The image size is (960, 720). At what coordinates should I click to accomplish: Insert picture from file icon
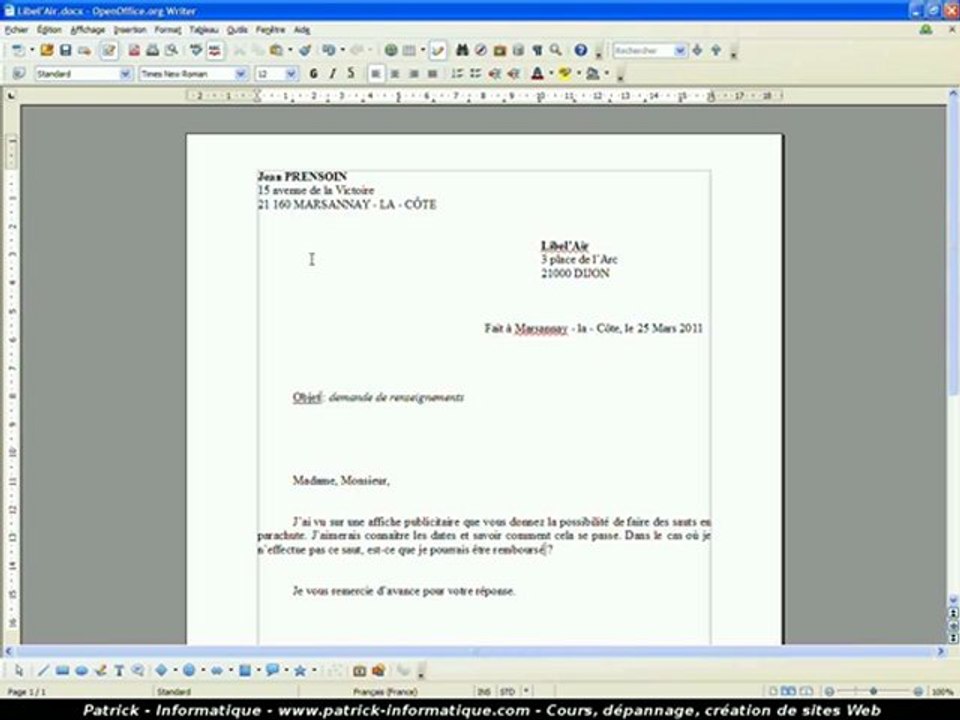tap(378, 670)
